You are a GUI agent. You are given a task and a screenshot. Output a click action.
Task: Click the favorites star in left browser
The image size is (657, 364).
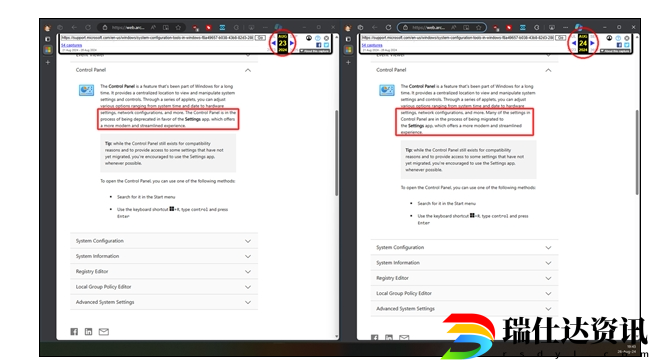point(178,28)
